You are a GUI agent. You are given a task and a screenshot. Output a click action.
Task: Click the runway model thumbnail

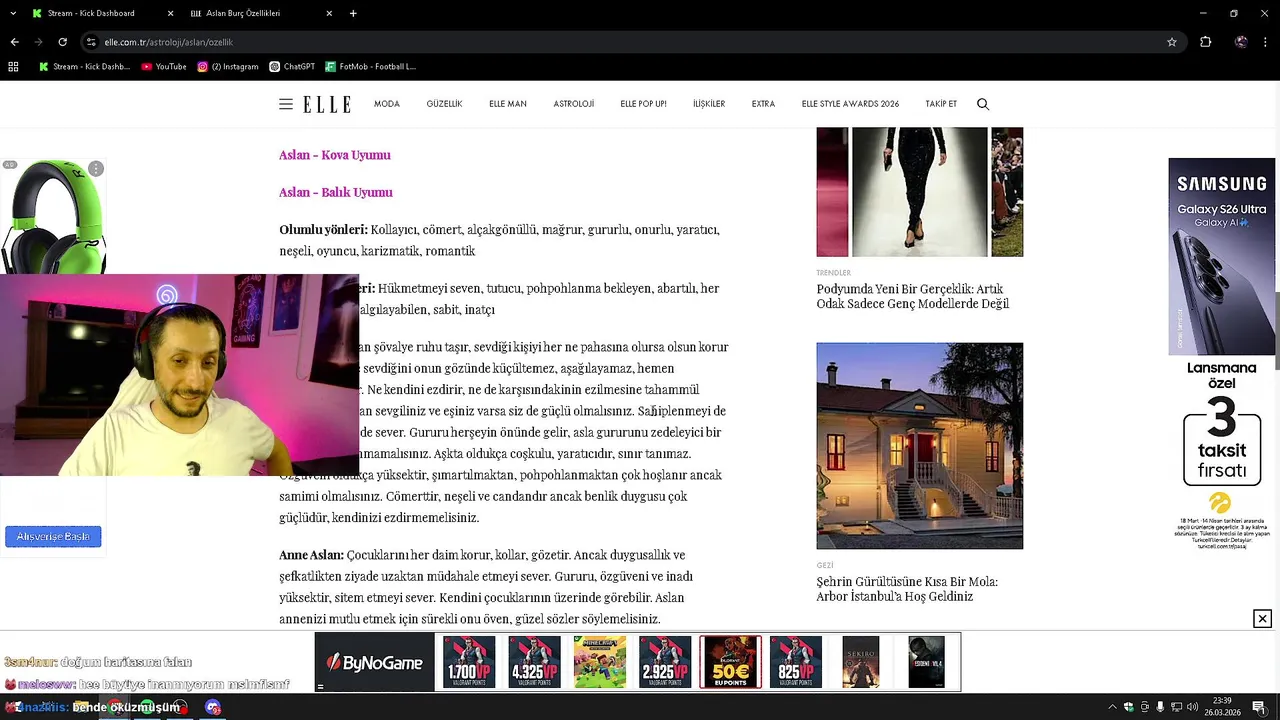click(x=919, y=192)
